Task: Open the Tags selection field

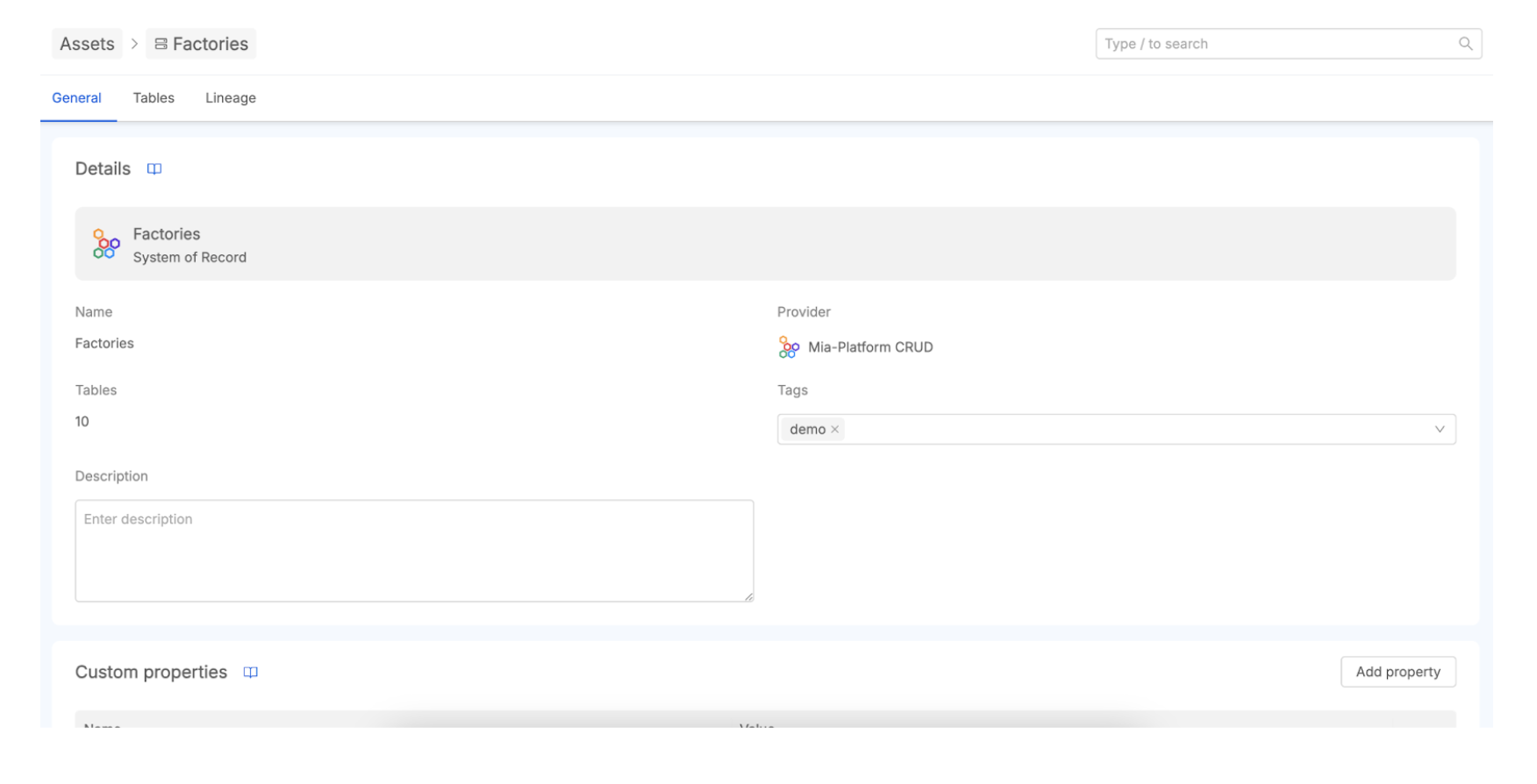Action: pos(1132,430)
